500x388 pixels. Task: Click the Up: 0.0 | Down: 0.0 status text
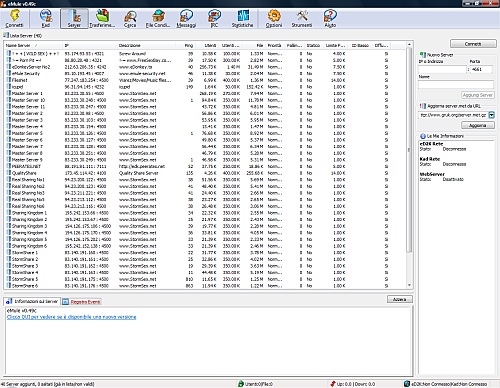[356, 384]
